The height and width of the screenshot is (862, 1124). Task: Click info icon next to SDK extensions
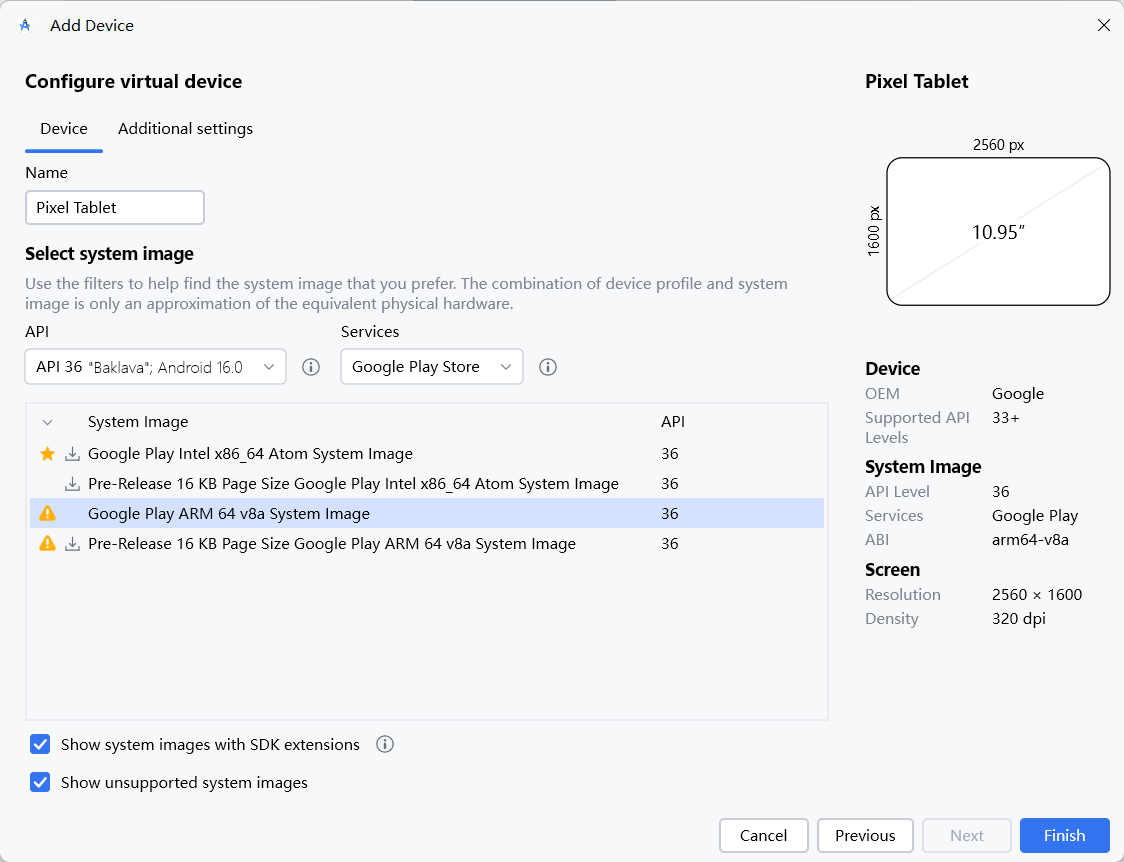coord(385,744)
